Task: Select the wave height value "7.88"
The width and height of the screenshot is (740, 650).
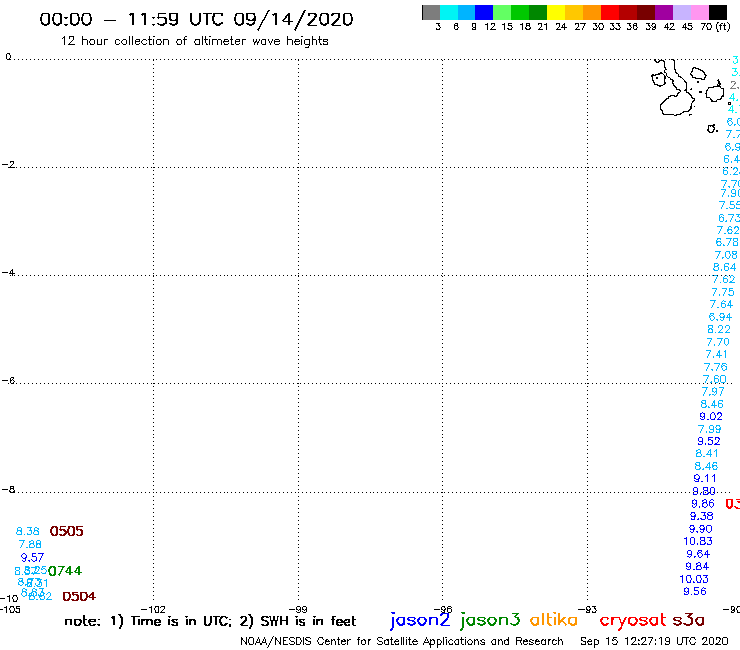Action: [x=30, y=544]
